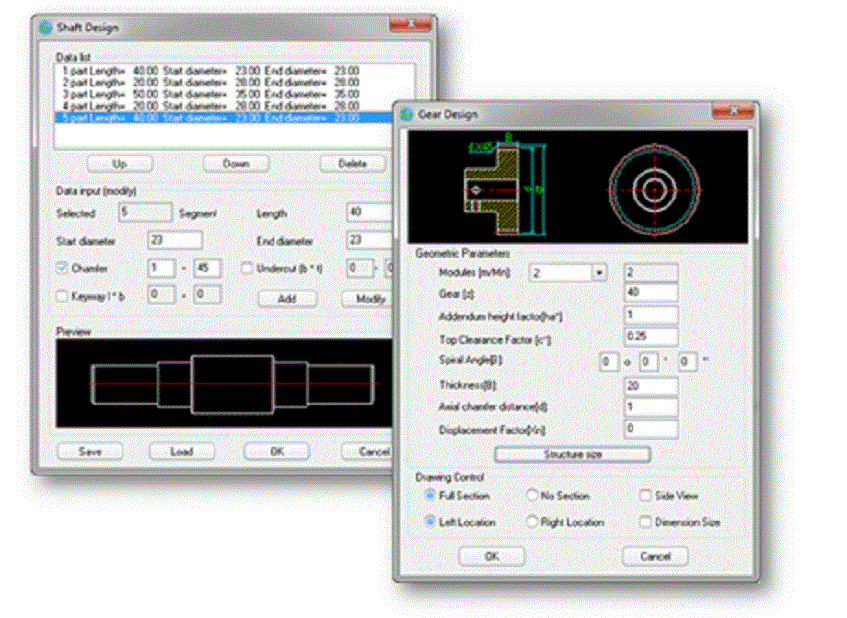Select the fourth part row in the Data list
The height and width of the screenshot is (618, 847).
pos(224,106)
